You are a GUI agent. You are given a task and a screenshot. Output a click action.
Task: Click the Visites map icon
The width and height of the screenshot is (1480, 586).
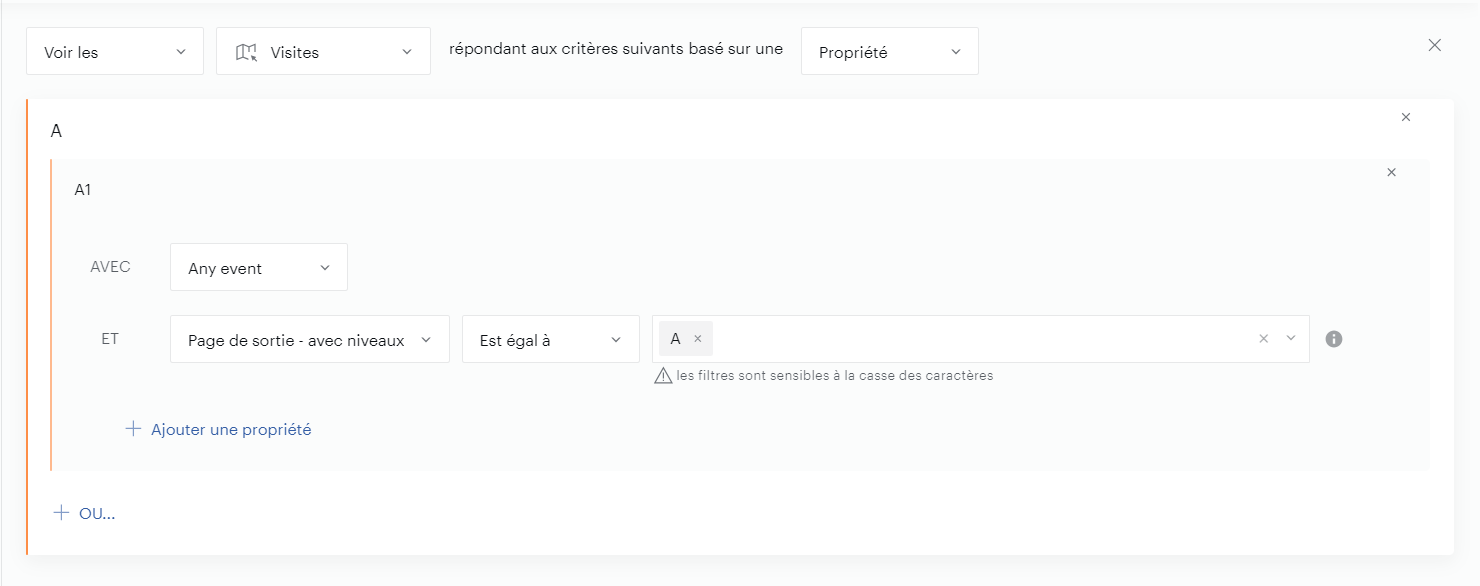click(246, 52)
